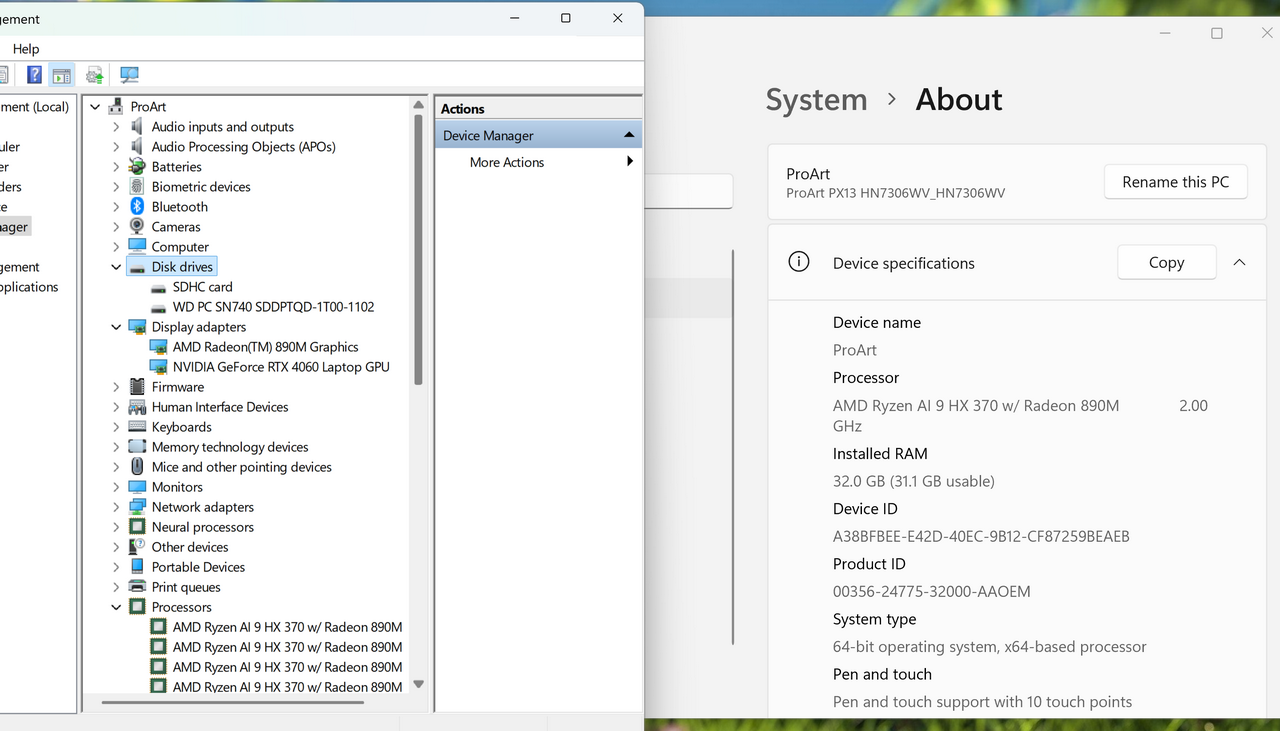Maximize the Settings window
The width and height of the screenshot is (1280, 731).
(1217, 33)
